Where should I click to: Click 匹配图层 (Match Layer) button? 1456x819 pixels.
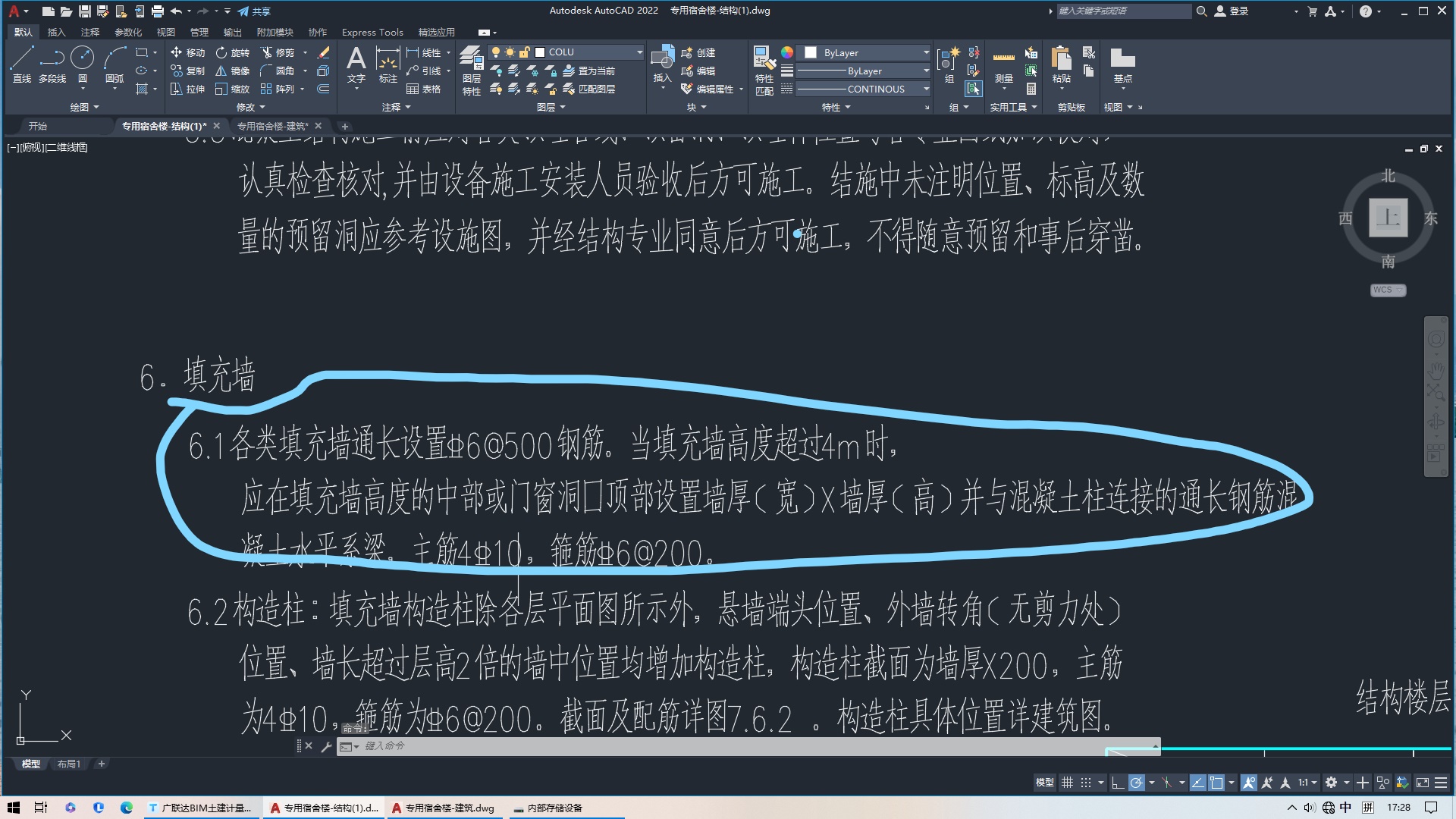(x=589, y=89)
